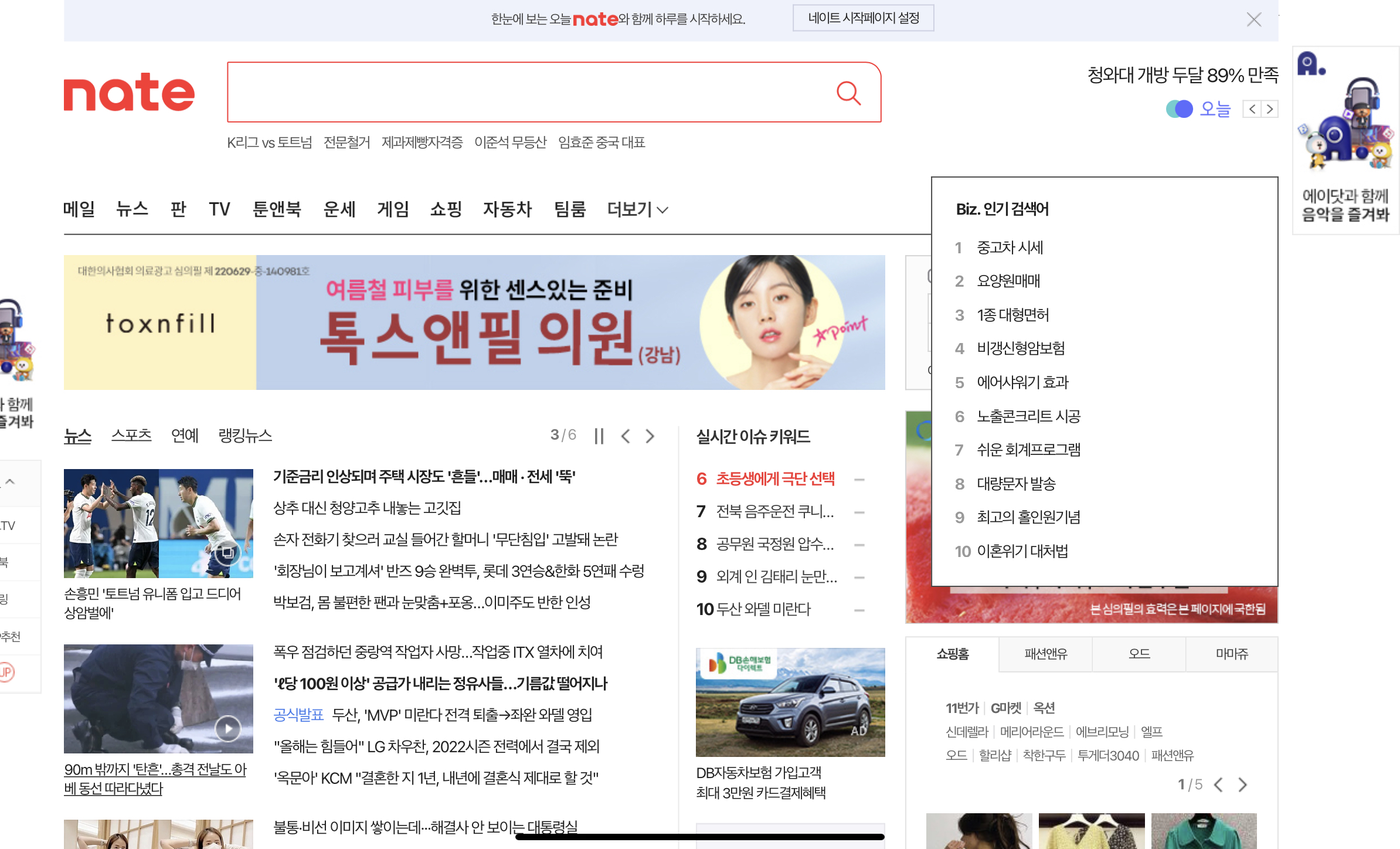The width and height of the screenshot is (1400, 849).
Task: Close the top start-page banner
Action: pyautogui.click(x=1253, y=19)
